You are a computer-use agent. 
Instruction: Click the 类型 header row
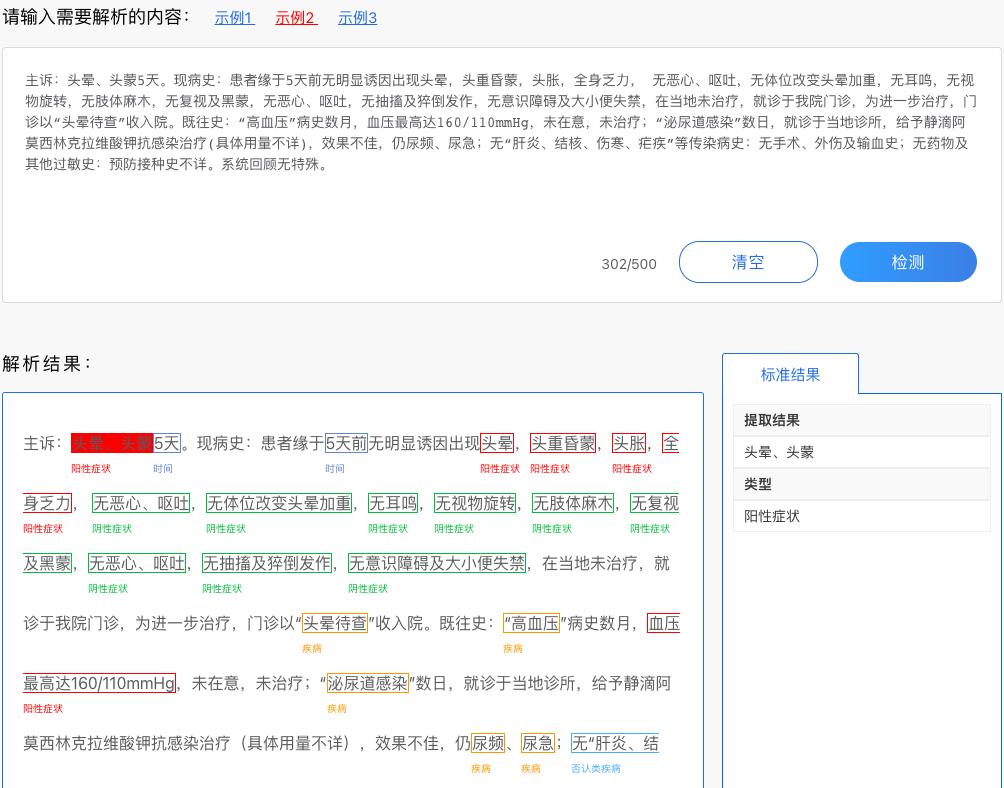pos(862,484)
